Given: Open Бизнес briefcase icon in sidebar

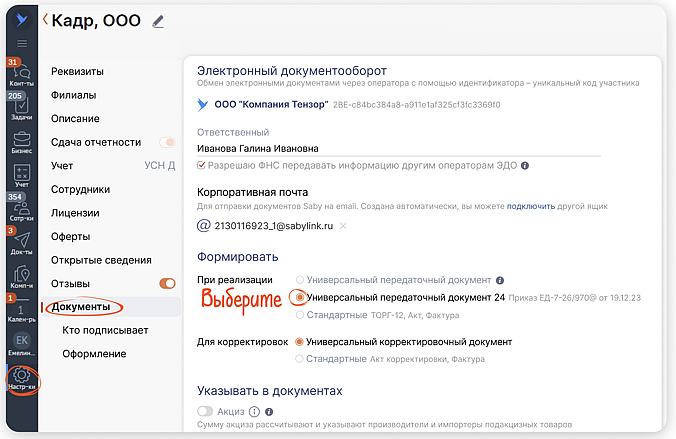Looking at the screenshot, I should point(21,140).
